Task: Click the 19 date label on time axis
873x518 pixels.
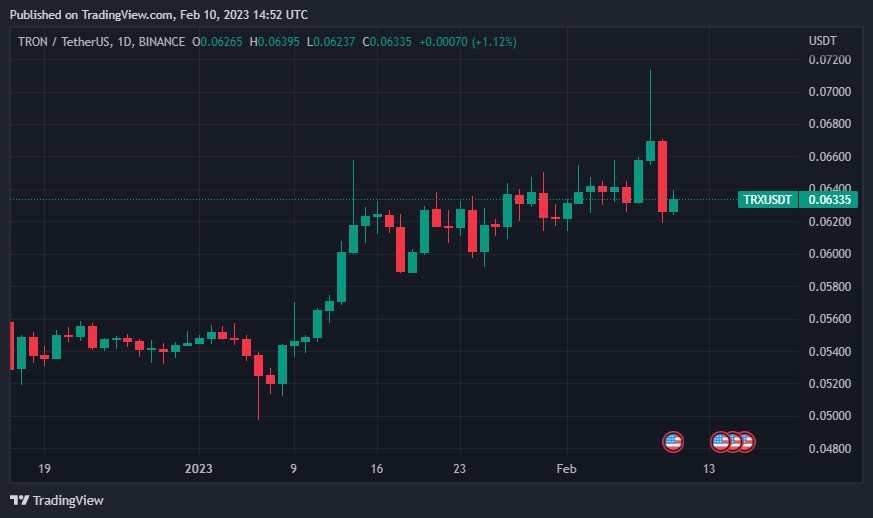Action: click(45, 468)
